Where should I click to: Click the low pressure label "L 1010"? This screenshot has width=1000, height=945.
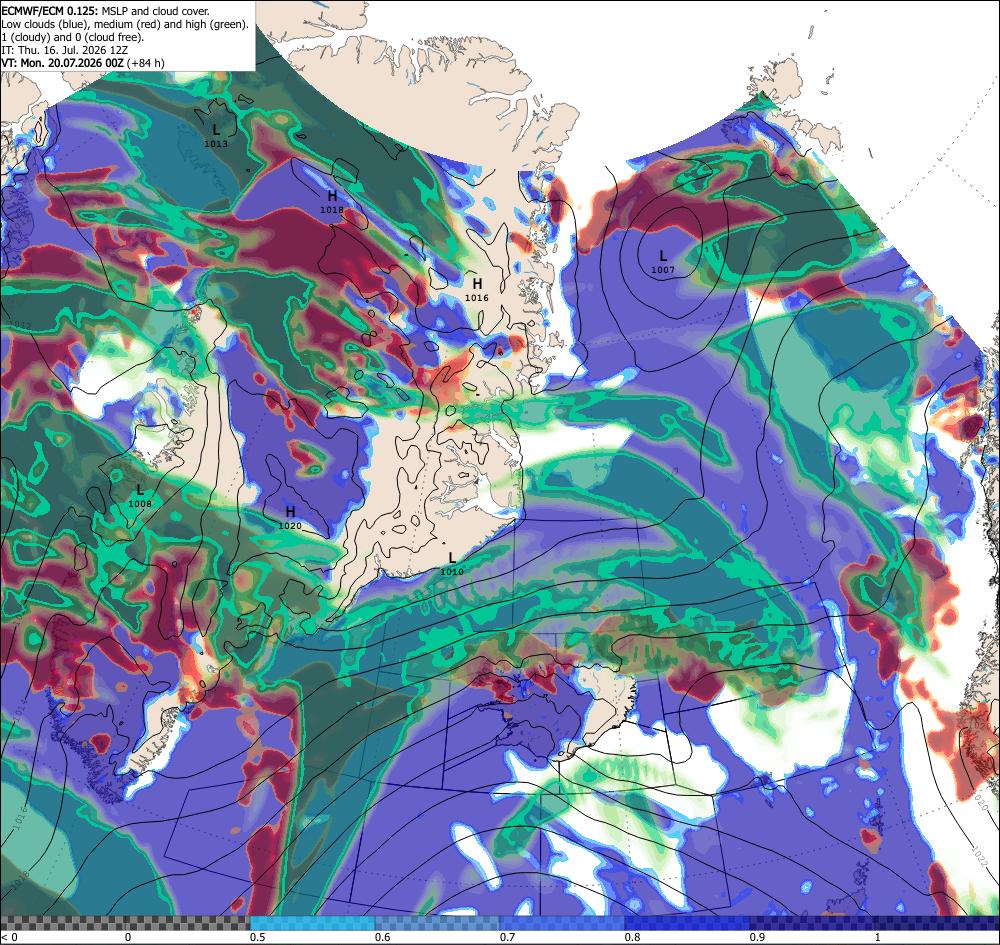[452, 565]
